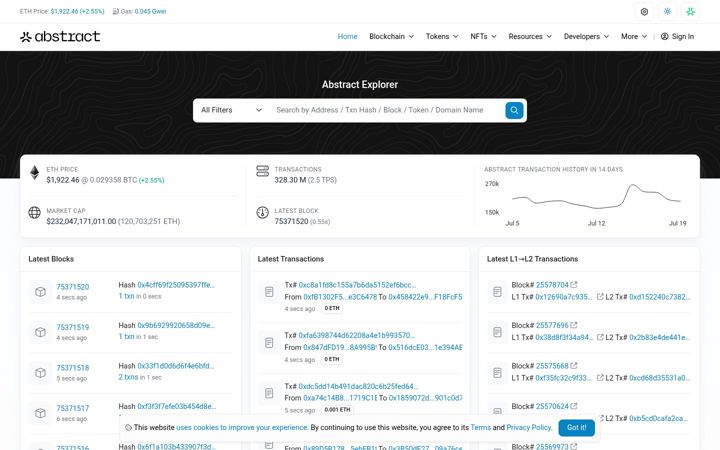Click document icon for Block# 25575668
Image resolution: width=720 pixels, height=450 pixels.
[497, 372]
